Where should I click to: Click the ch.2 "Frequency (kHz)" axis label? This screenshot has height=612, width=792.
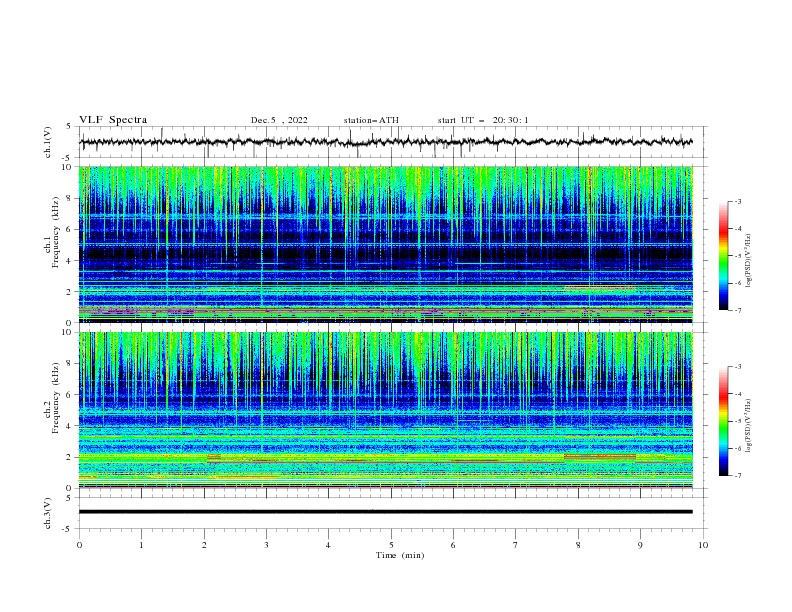tap(56, 397)
